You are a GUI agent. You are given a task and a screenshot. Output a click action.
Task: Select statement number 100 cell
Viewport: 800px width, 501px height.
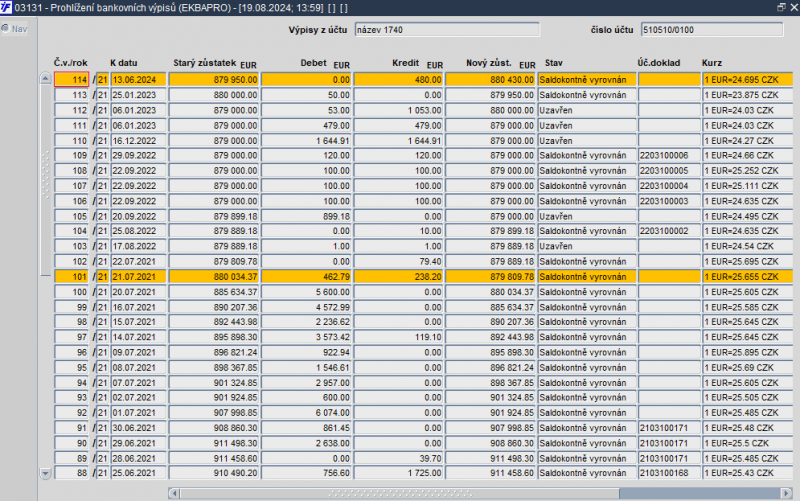(71, 292)
